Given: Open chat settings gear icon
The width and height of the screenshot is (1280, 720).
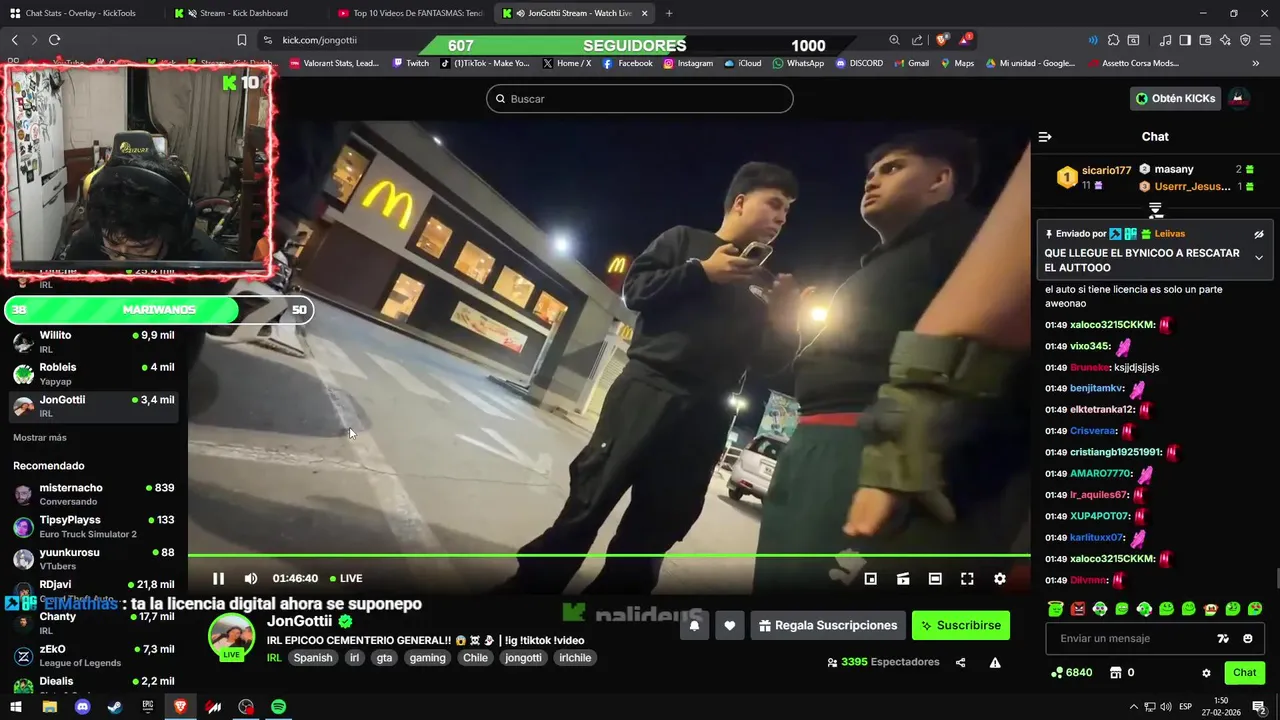Looking at the screenshot, I should 1206,673.
